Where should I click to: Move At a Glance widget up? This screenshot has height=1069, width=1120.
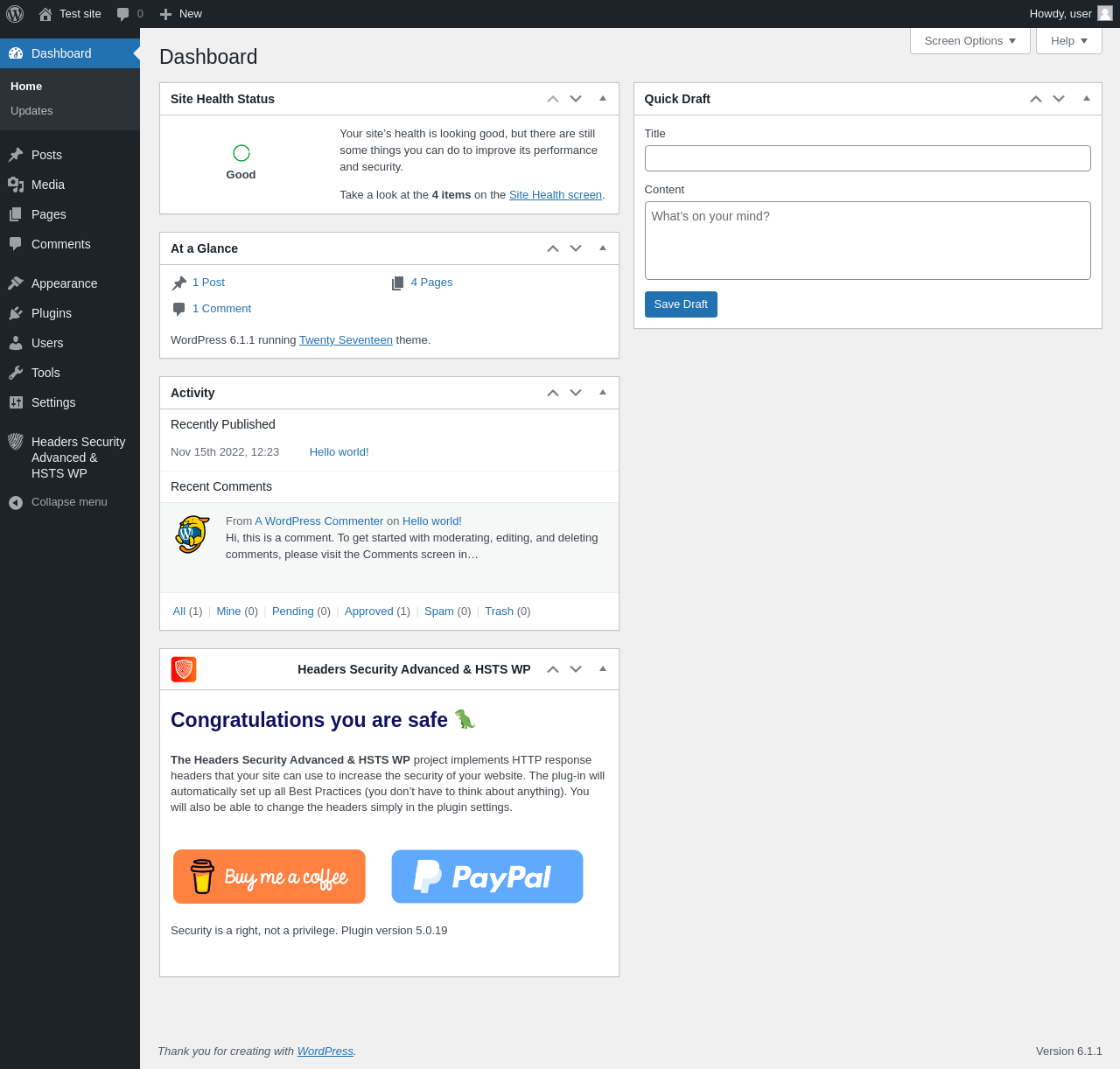553,248
